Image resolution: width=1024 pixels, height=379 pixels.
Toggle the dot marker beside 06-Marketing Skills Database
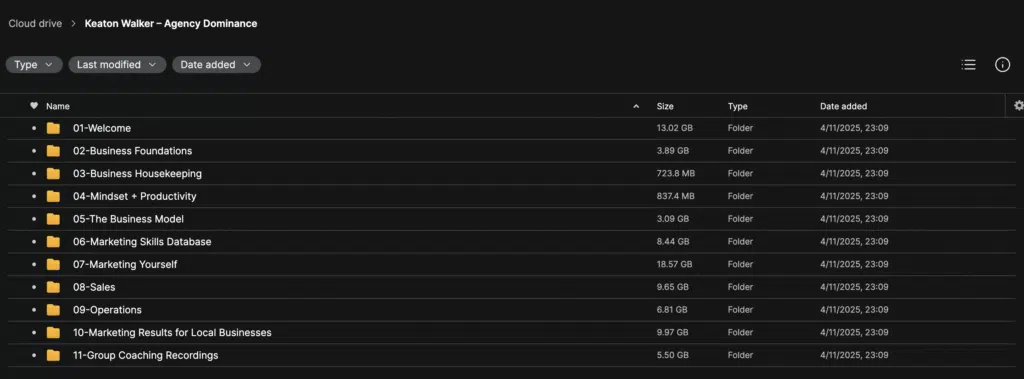(x=34, y=242)
